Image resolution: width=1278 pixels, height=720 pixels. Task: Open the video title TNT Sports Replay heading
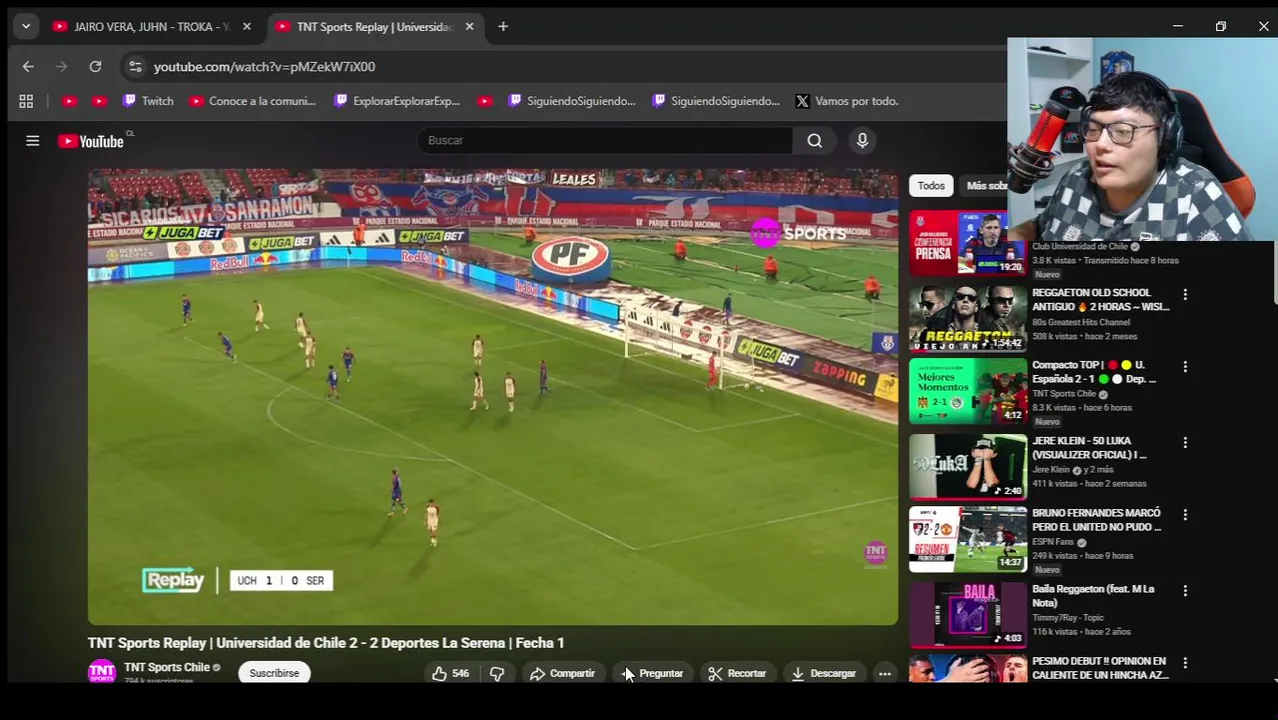click(x=326, y=643)
